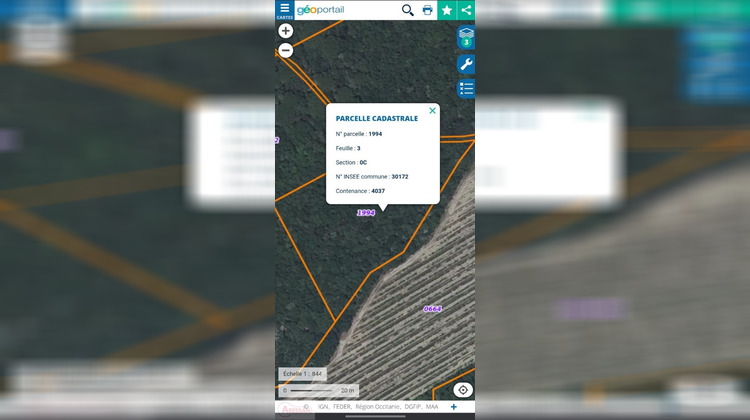The width and height of the screenshot is (750, 420).
Task: Click the Échelle 1:844 scale box
Action: click(302, 374)
